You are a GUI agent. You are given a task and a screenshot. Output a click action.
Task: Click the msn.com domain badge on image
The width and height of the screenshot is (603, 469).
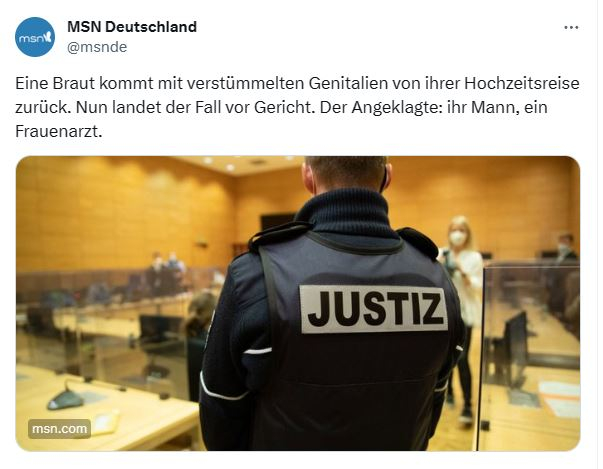[60, 429]
